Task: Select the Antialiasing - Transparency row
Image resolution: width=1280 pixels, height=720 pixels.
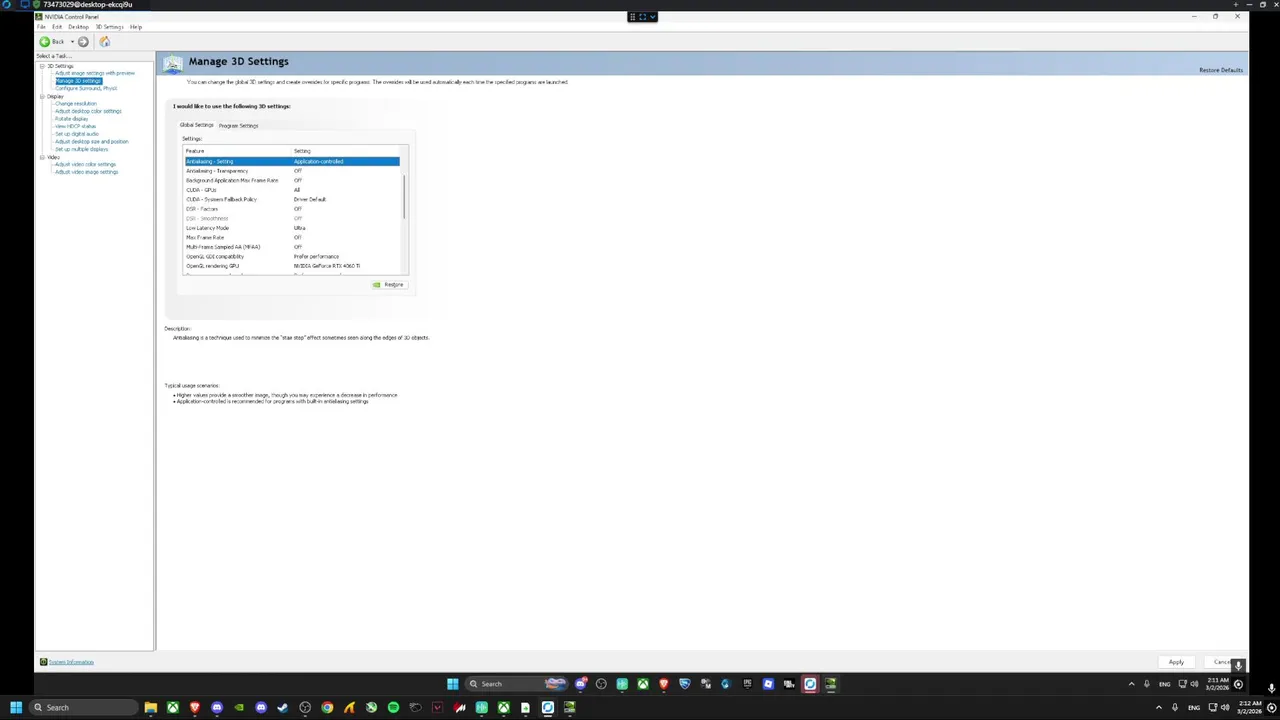Action: (292, 171)
